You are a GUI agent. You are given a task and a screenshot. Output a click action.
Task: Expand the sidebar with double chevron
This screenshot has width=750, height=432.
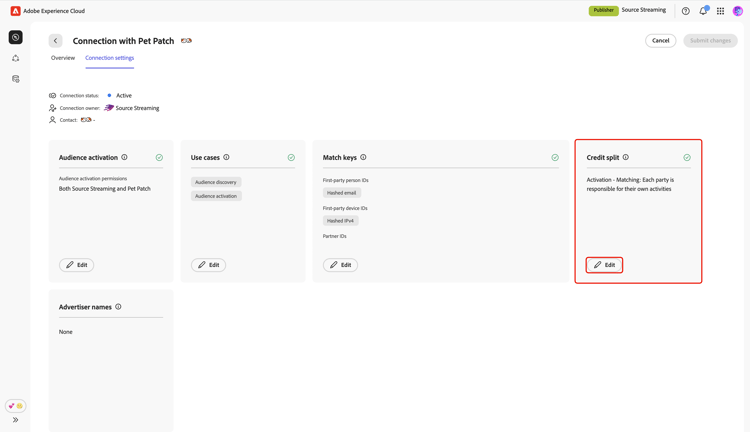pos(15,420)
